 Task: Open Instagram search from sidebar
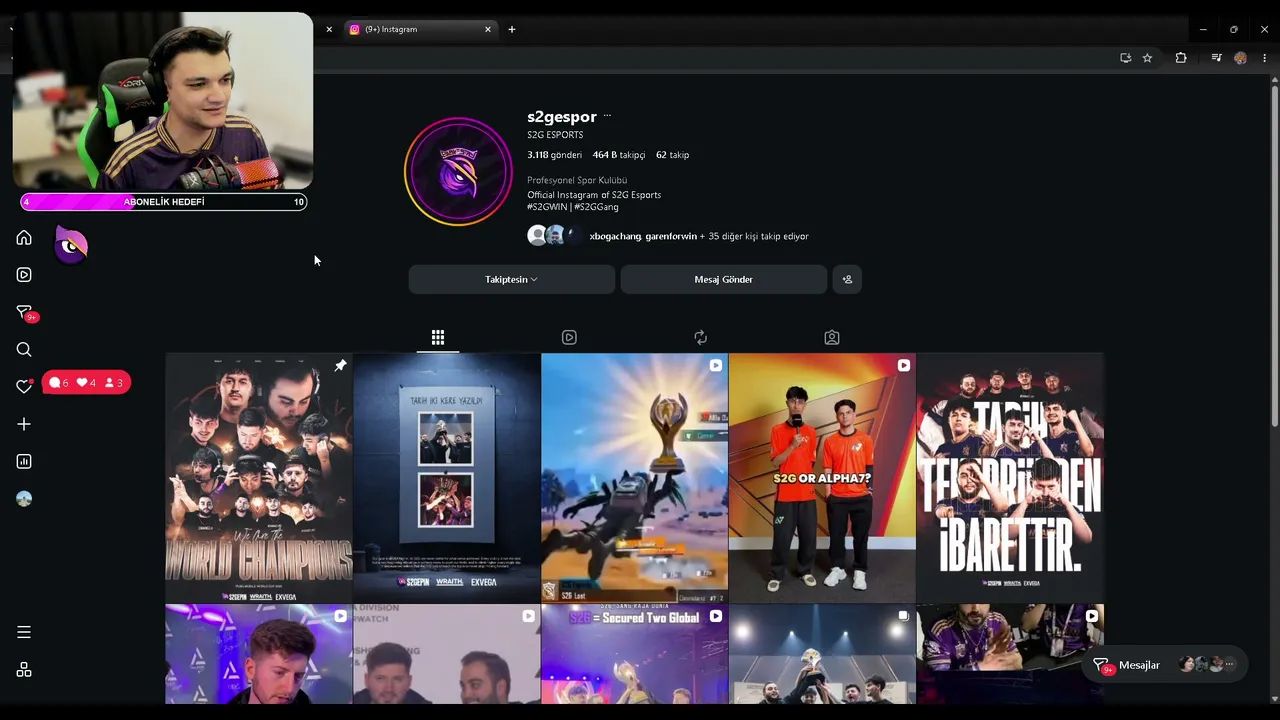tap(24, 350)
